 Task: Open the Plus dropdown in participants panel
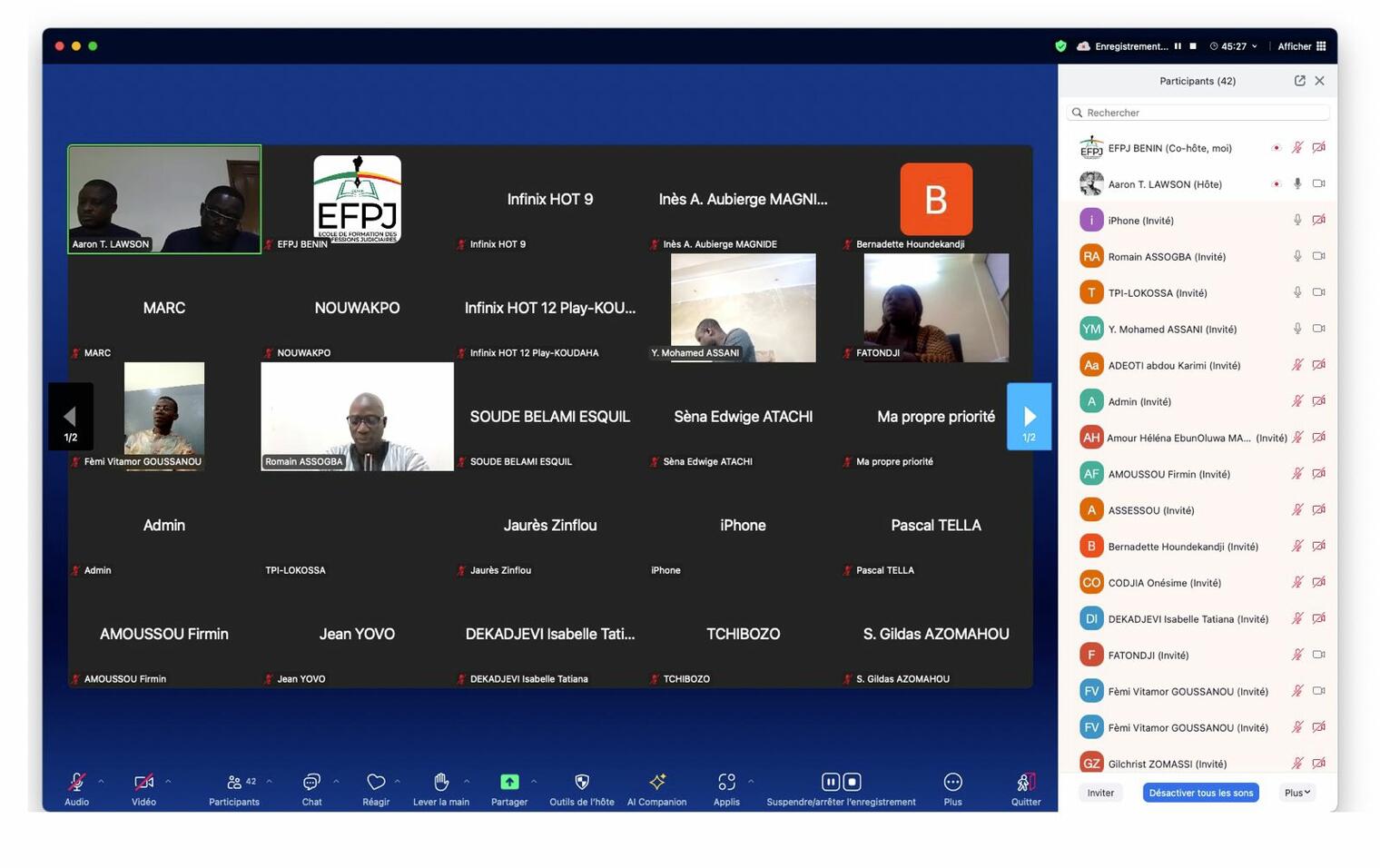click(1296, 794)
